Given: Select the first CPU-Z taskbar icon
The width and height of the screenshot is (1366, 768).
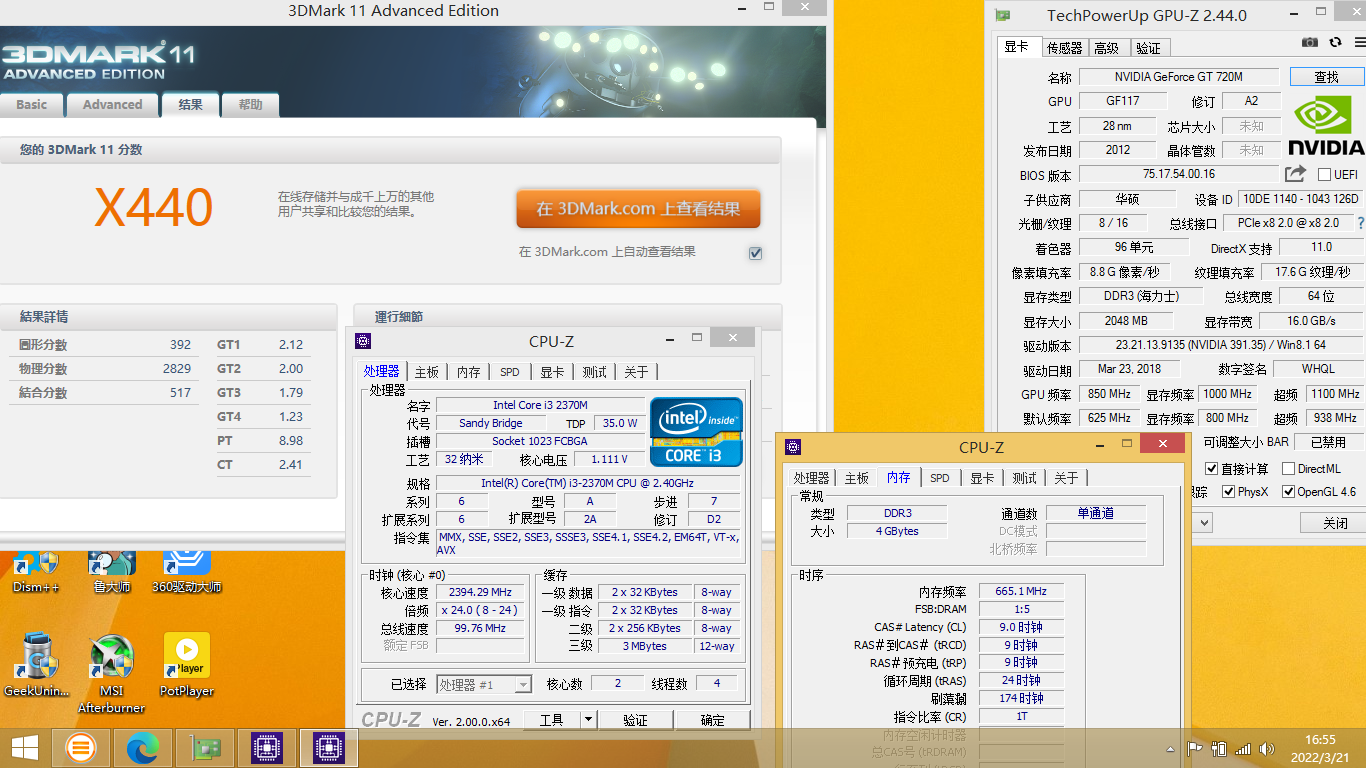Looking at the screenshot, I should click(266, 747).
